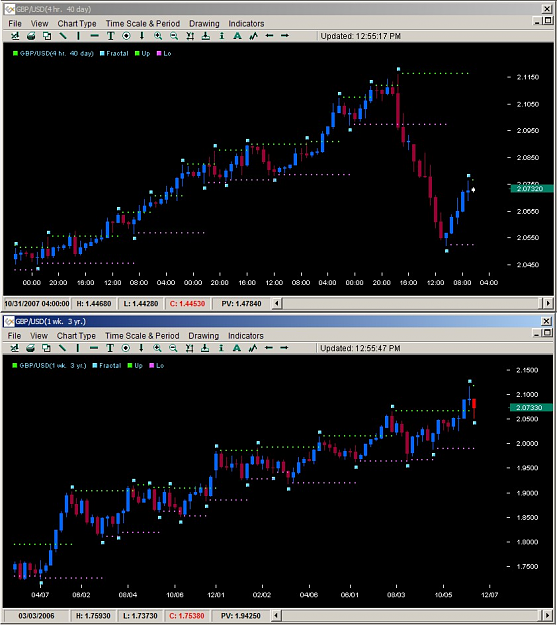
Task: Click the first chart icon in 4 hr. window toolbar
Action: coord(15,36)
